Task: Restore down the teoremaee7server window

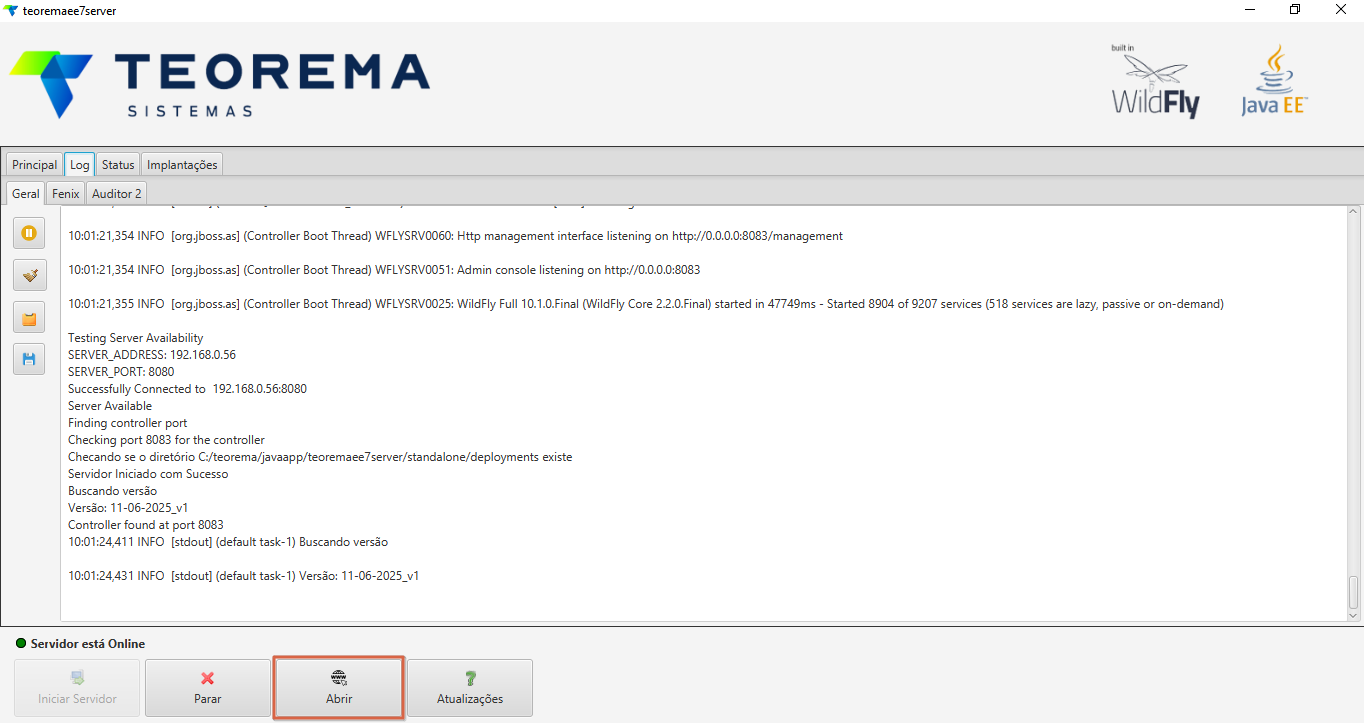Action: pos(1295,10)
